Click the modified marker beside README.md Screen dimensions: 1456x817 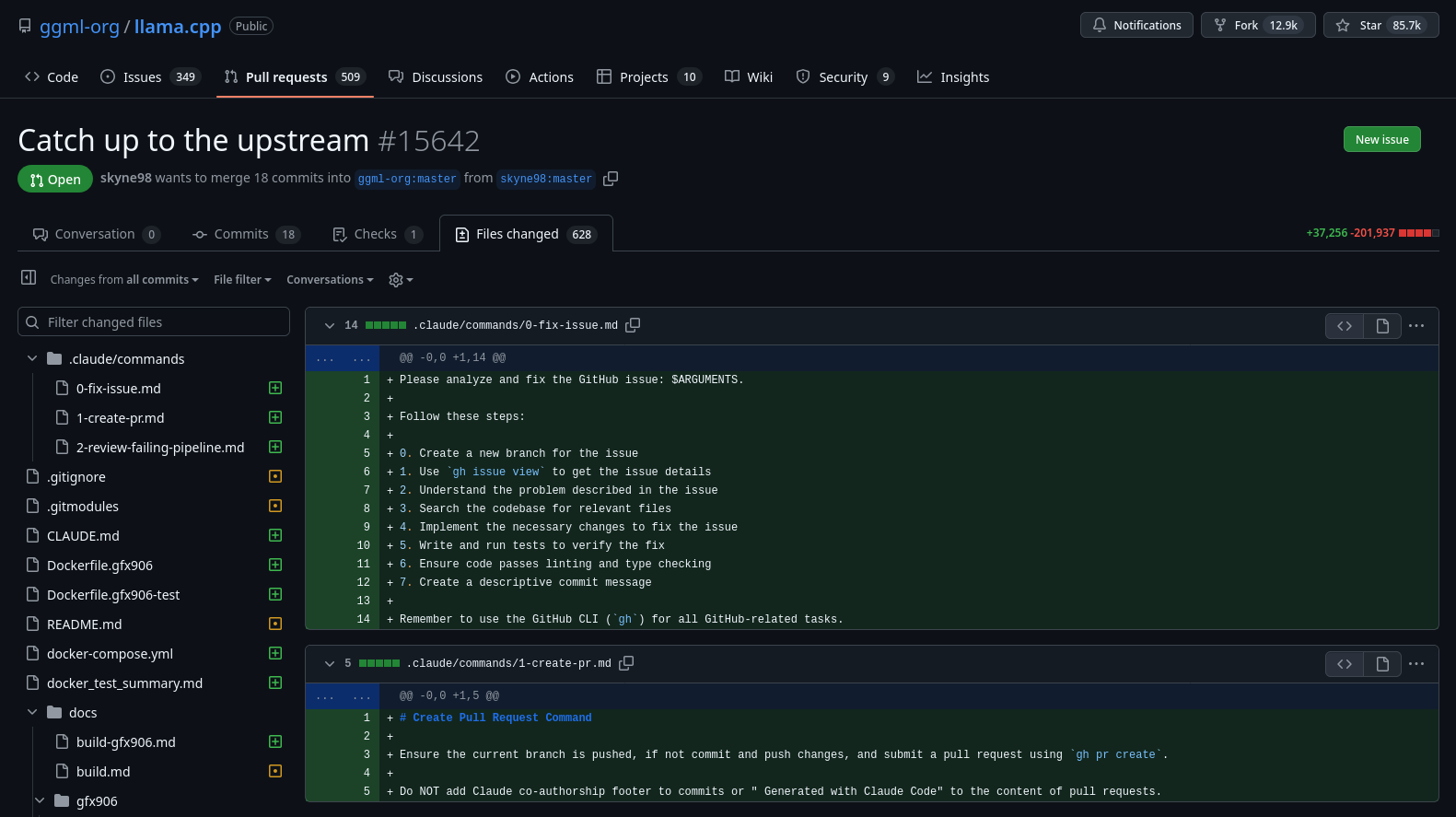click(x=275, y=624)
